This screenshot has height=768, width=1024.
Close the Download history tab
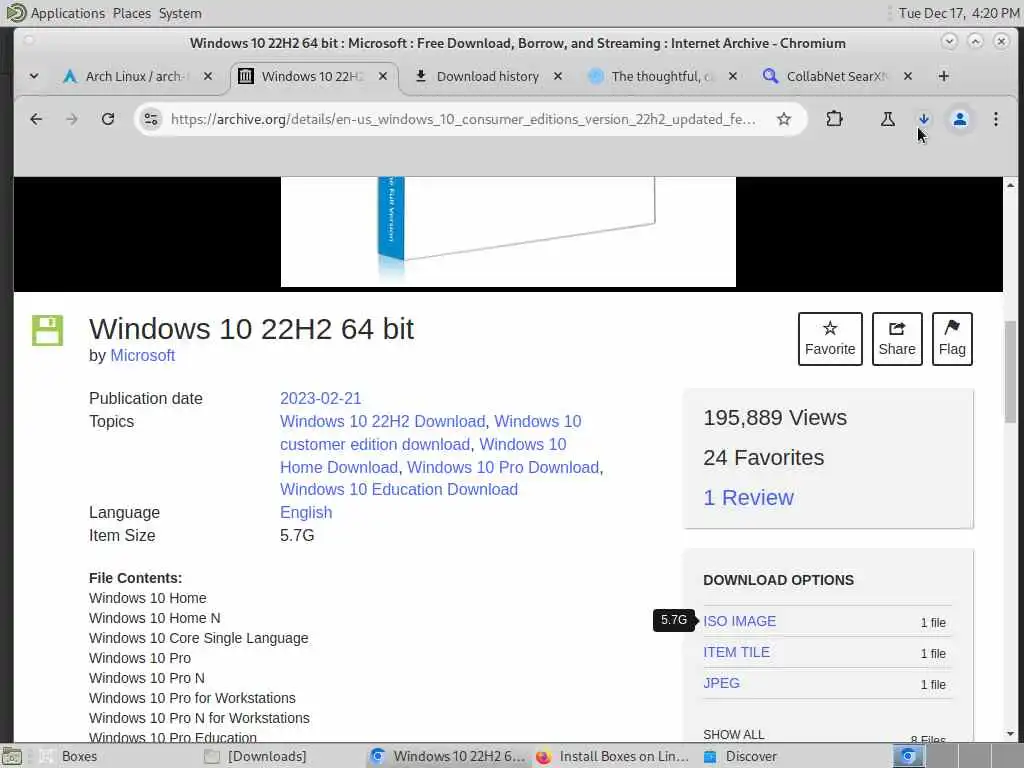pos(558,76)
